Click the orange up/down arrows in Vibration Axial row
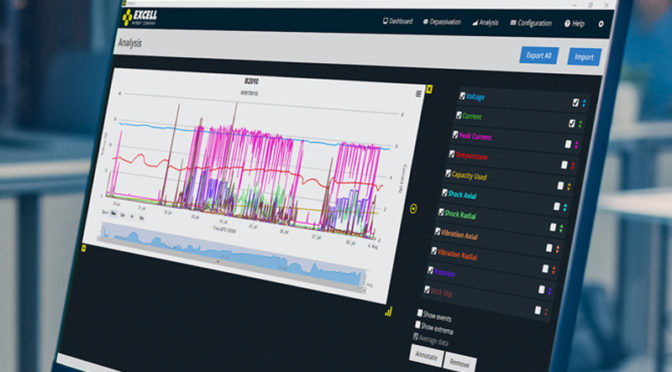 coord(558,249)
